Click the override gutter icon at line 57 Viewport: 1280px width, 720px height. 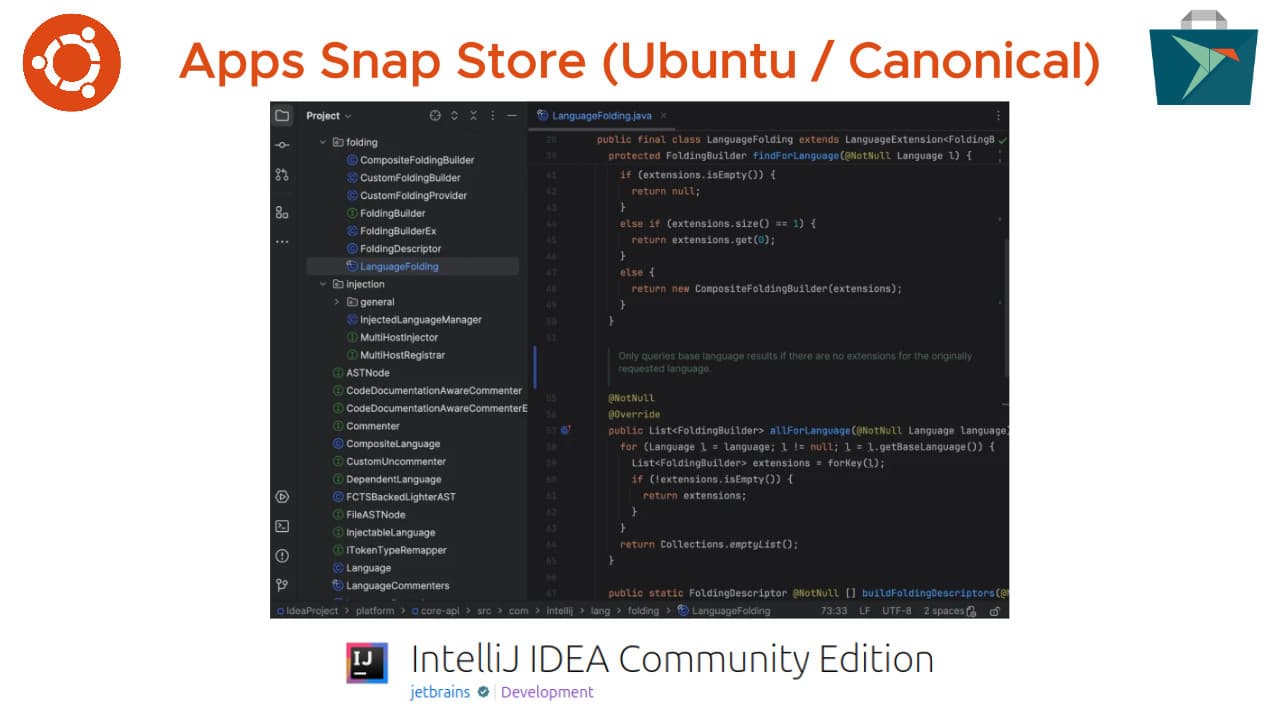[x=566, y=430]
